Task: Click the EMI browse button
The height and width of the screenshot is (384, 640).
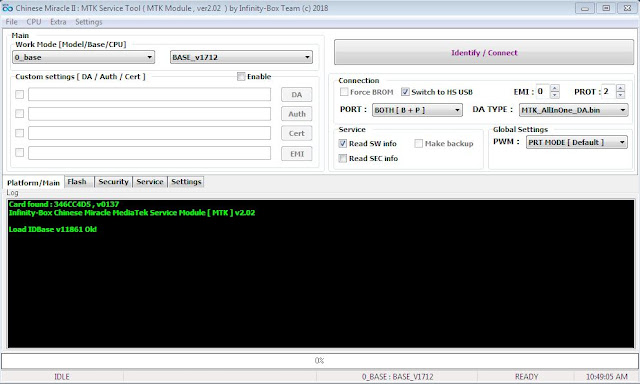Action: (297, 154)
